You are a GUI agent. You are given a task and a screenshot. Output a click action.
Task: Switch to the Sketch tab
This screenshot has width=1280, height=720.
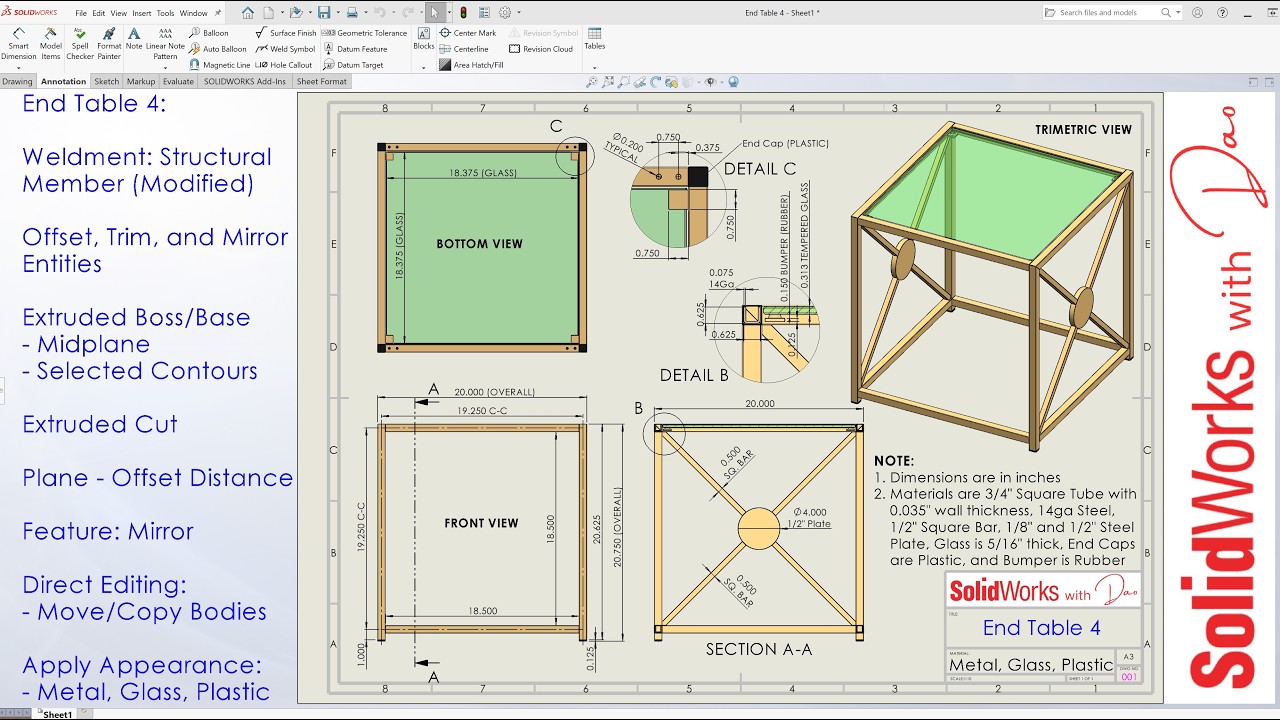(x=106, y=82)
